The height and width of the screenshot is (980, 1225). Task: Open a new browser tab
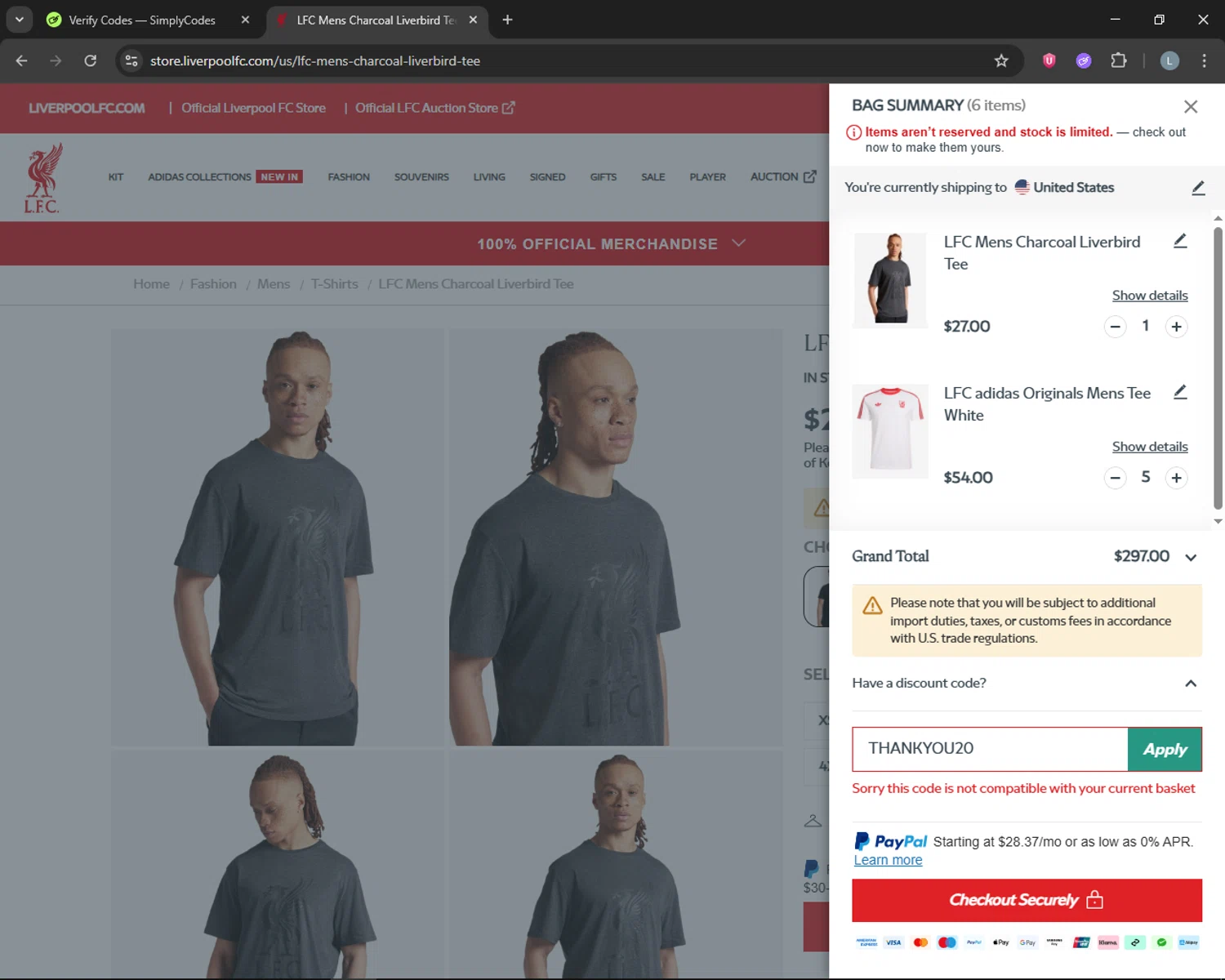(x=507, y=20)
